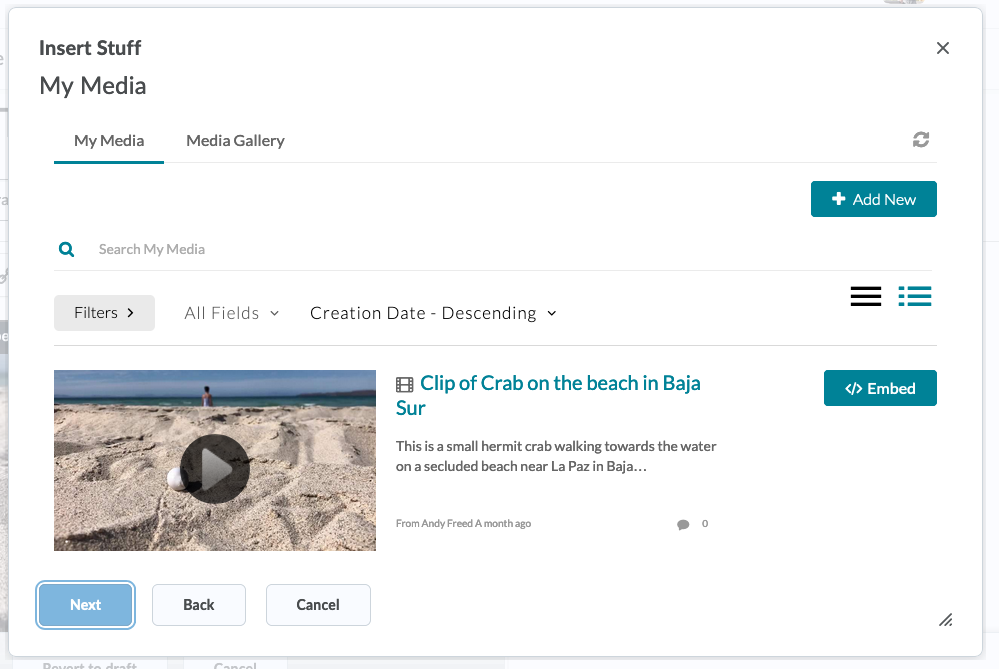Open the Clip of Crab title link
The image size is (999, 669).
[559, 384]
